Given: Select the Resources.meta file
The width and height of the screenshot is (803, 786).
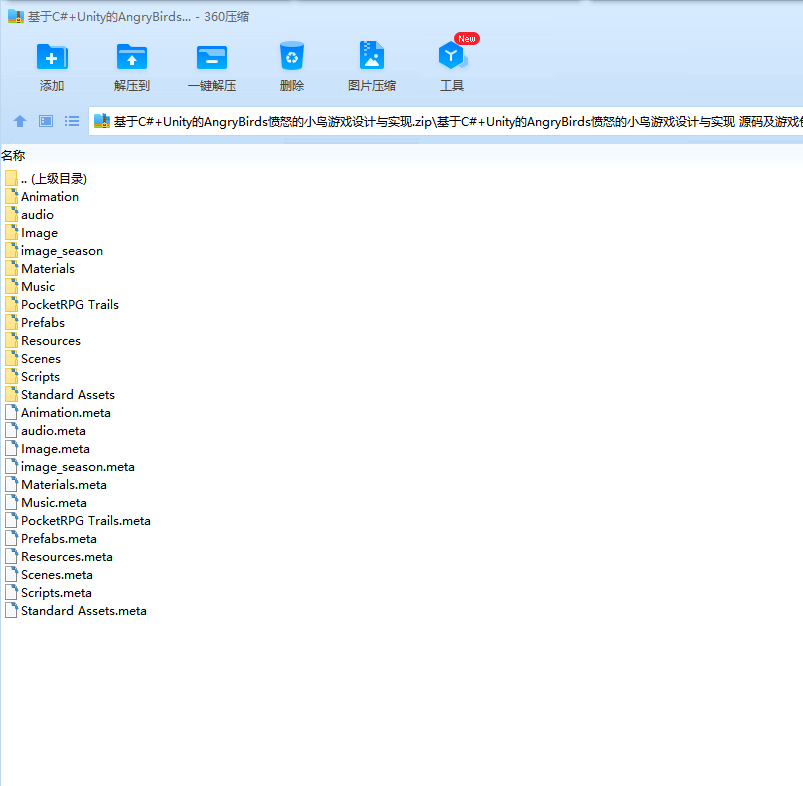Looking at the screenshot, I should pyautogui.click(x=59, y=557).
